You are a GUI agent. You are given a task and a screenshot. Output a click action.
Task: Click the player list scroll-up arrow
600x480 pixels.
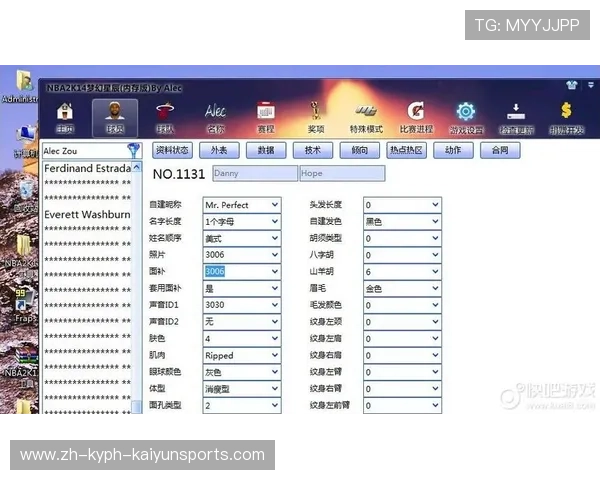137,167
